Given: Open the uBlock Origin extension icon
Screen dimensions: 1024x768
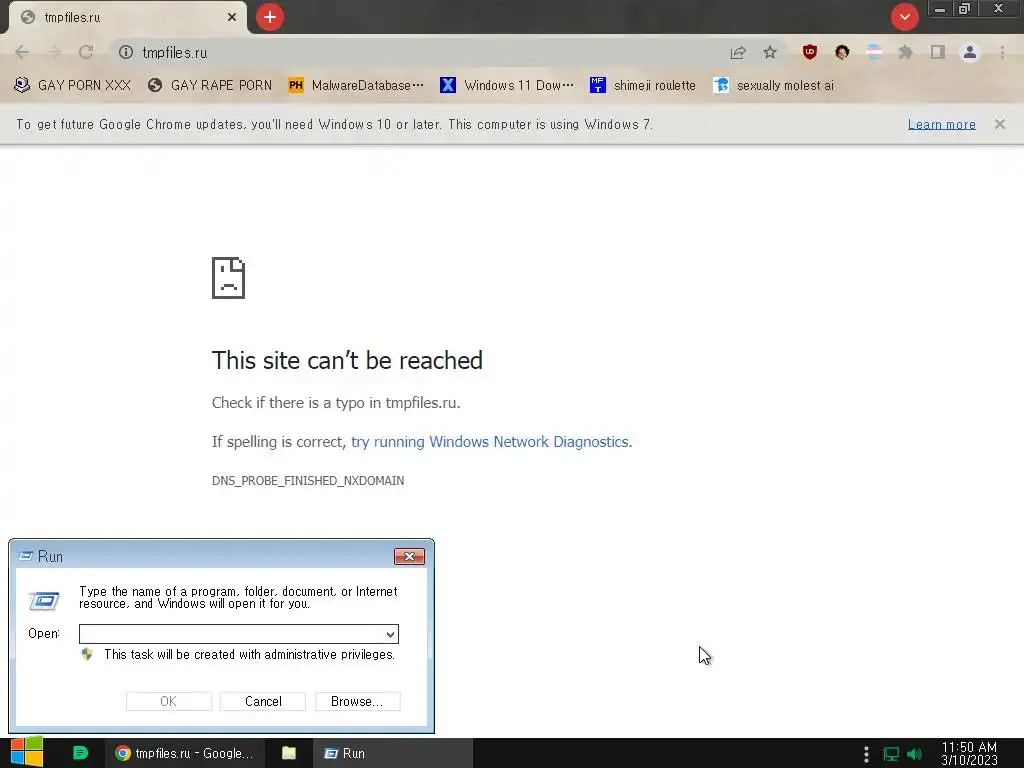Looking at the screenshot, I should pyautogui.click(x=810, y=52).
